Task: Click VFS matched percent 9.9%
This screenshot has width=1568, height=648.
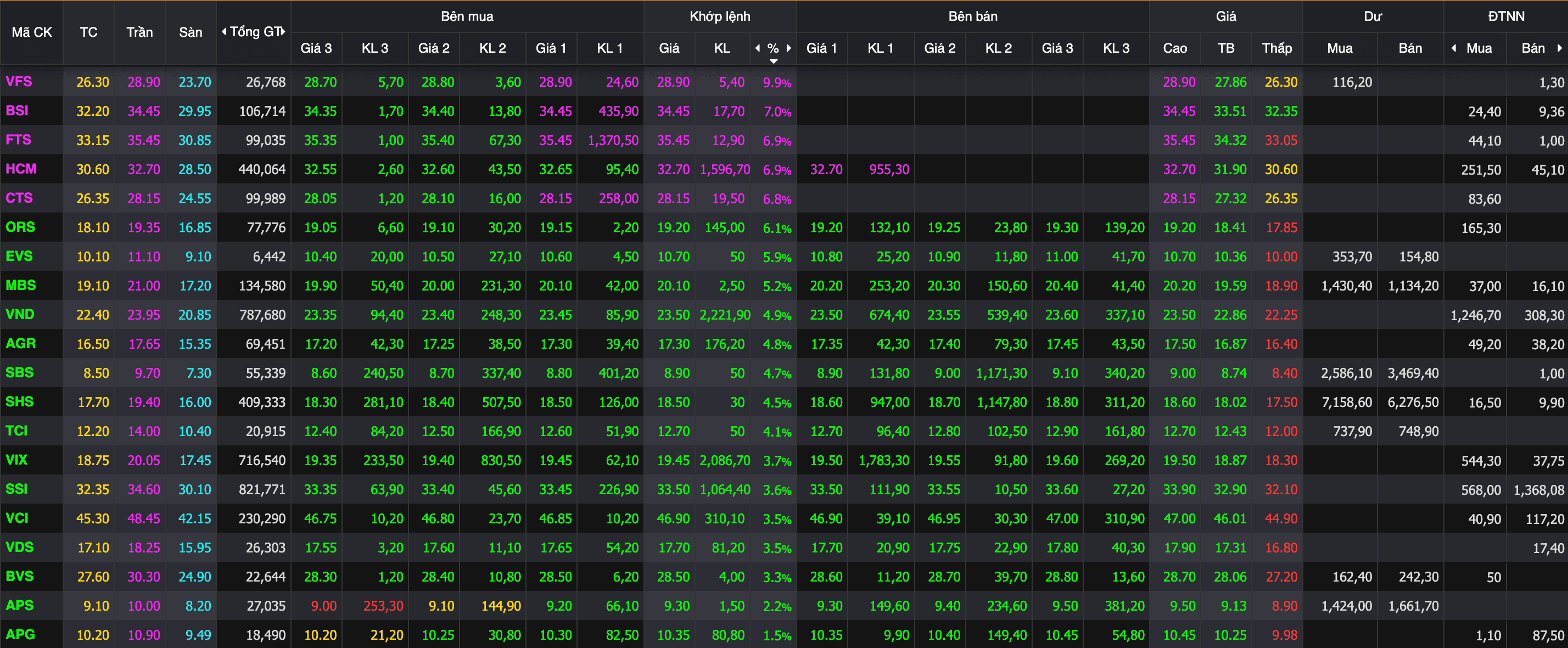Action: click(x=777, y=83)
